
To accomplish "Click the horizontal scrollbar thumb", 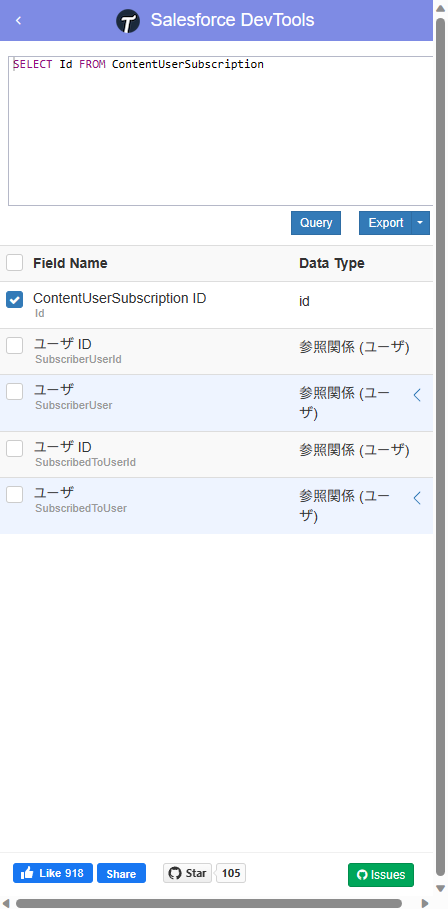I will click(x=209, y=903).
